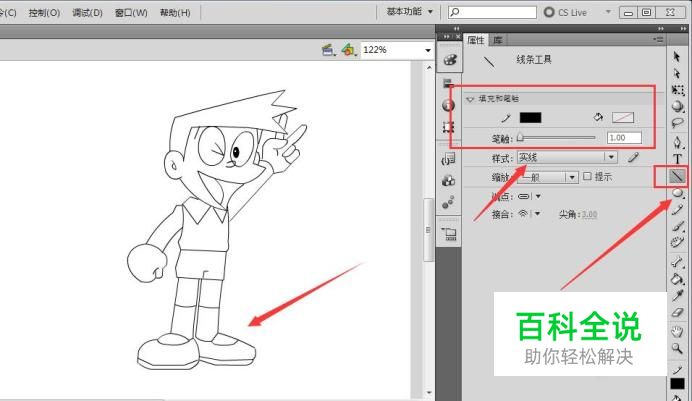The height and width of the screenshot is (401, 692).
Task: Click the black stroke color swatch in Properties
Action: (530, 117)
